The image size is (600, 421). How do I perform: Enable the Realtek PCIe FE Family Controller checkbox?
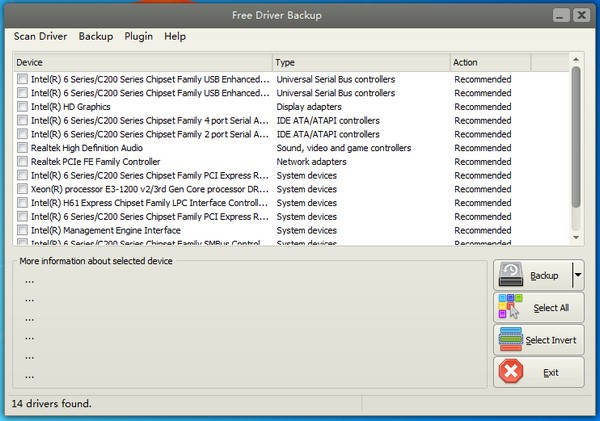(22, 161)
